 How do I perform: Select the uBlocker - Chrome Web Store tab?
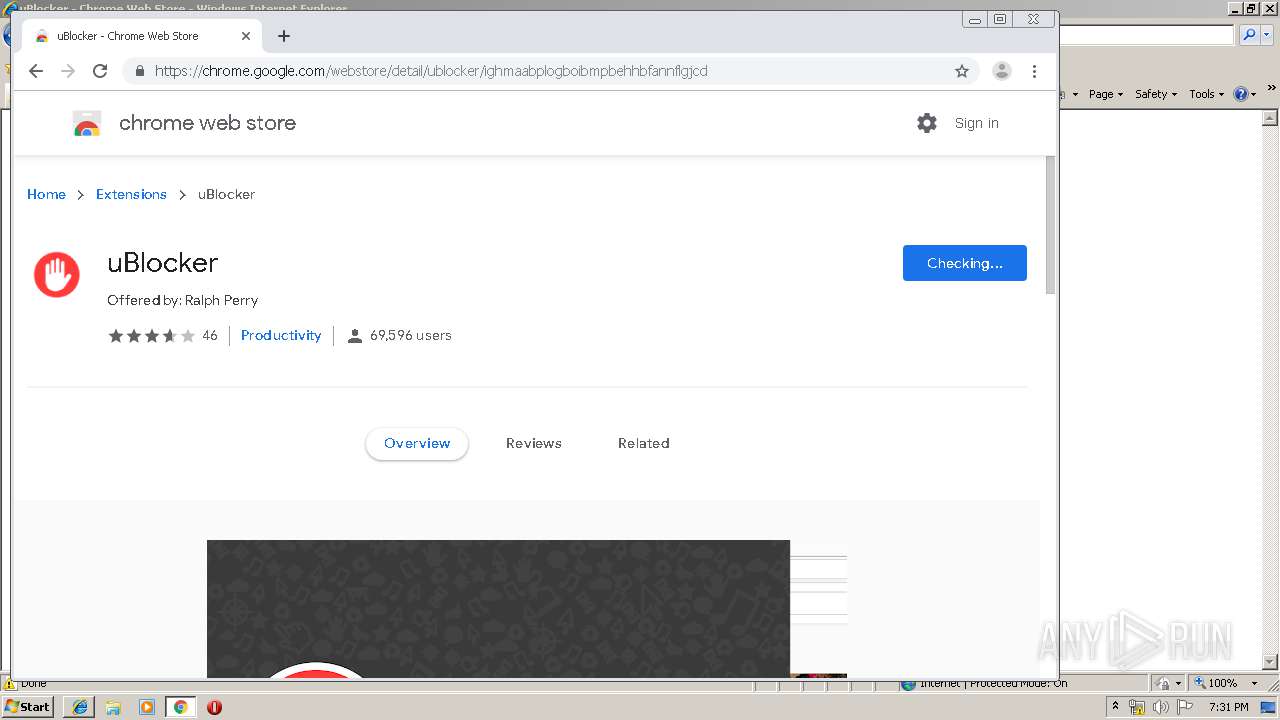click(x=141, y=36)
